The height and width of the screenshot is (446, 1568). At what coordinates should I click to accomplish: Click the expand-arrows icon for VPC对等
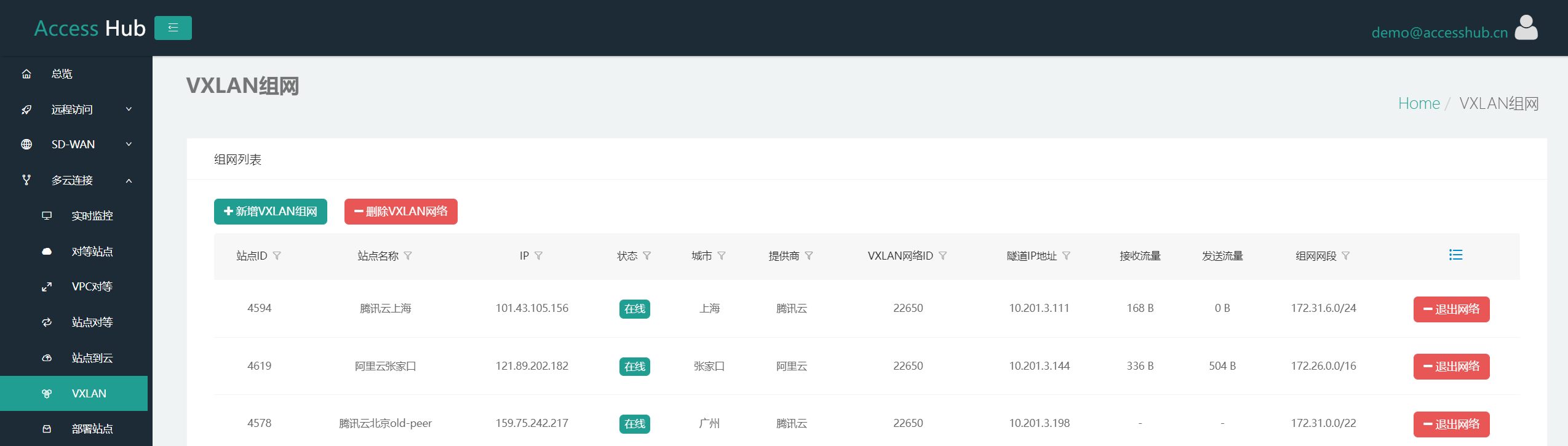(x=47, y=287)
